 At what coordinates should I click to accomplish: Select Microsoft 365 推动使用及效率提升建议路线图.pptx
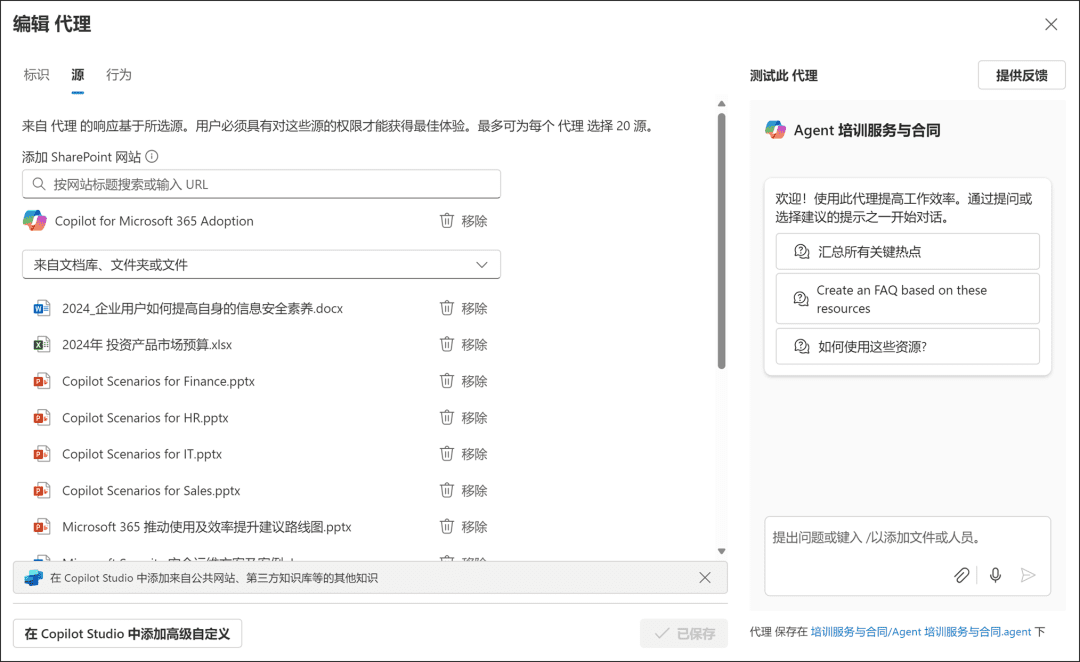pyautogui.click(x=207, y=527)
